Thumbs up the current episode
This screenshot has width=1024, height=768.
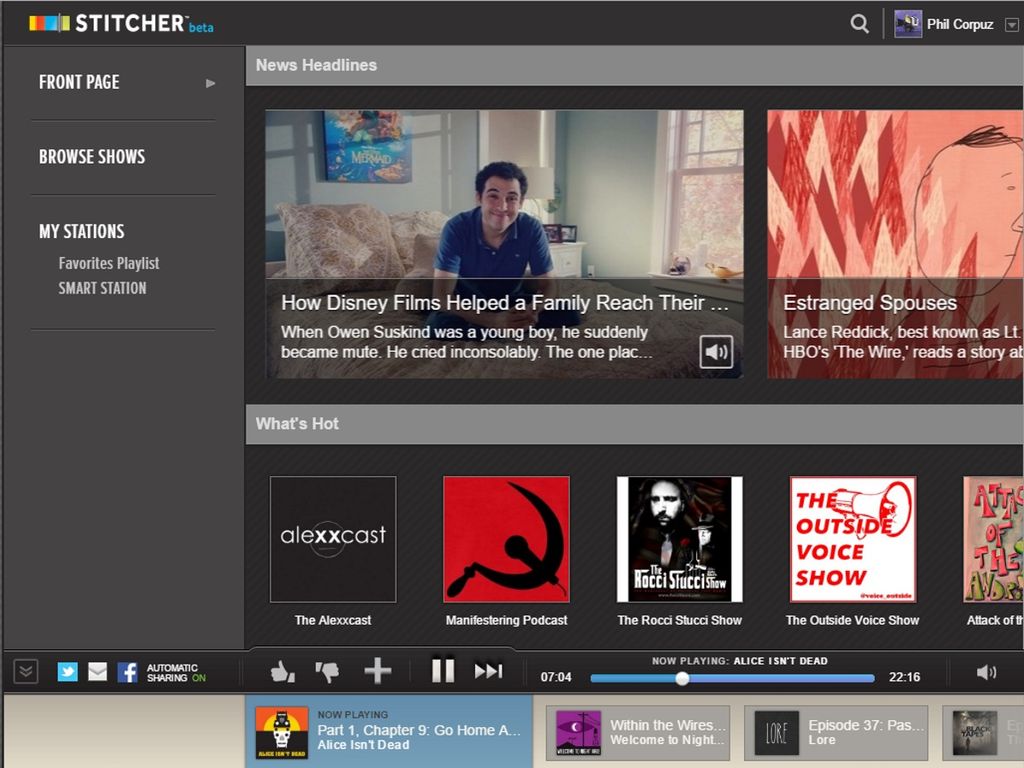point(283,671)
